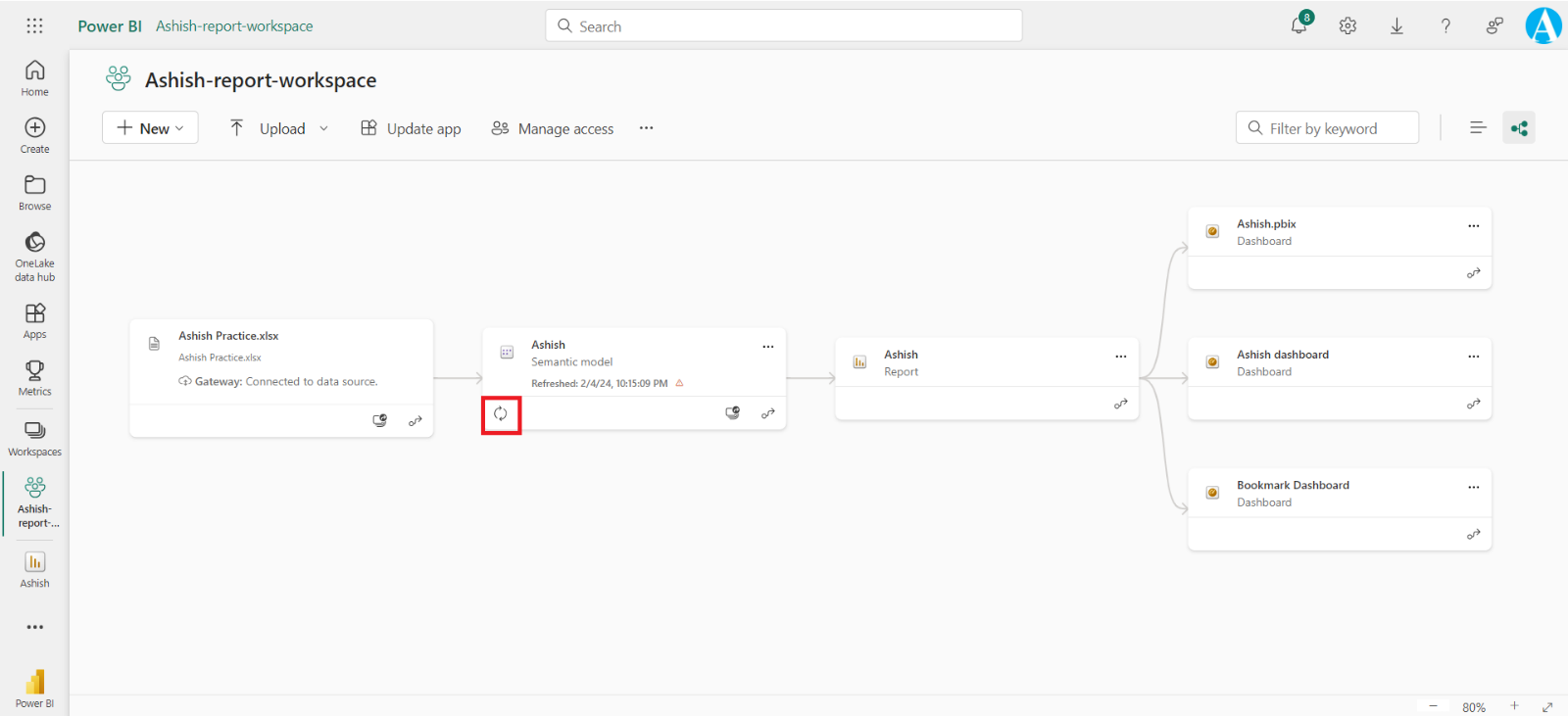
Task: Open more options for Ashish report card
Action: click(x=1120, y=357)
